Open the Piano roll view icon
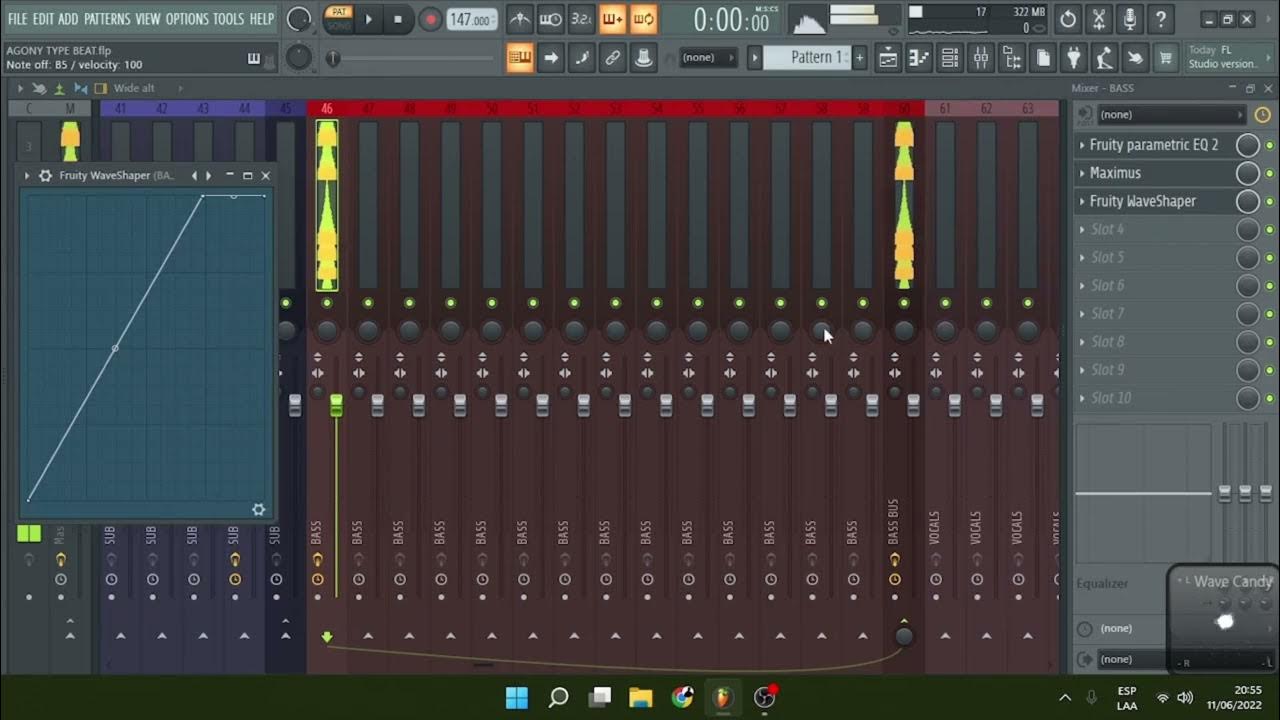The height and width of the screenshot is (720, 1280). [919, 58]
